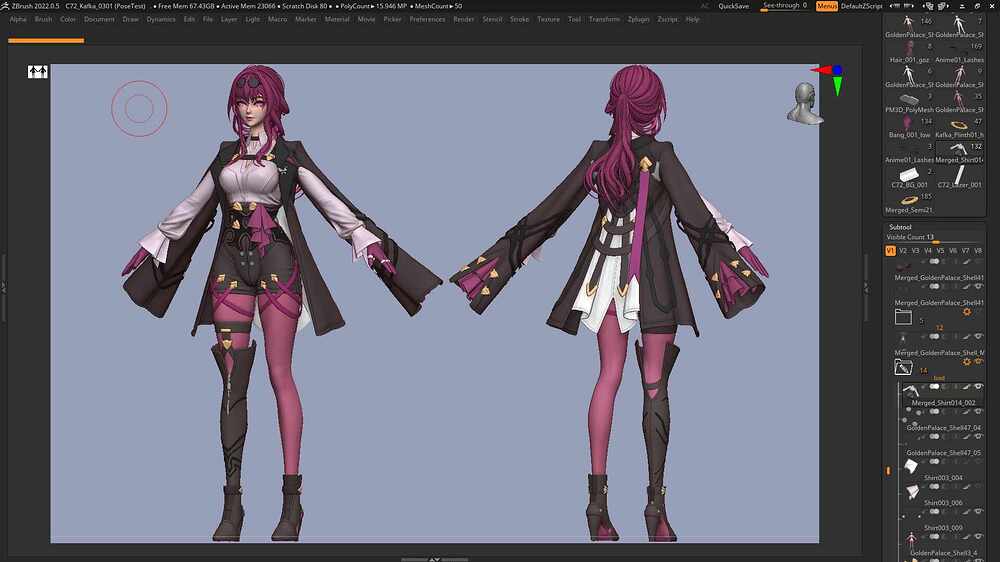1000x562 pixels.
Task: Click the QuickSave button
Action: click(x=733, y=6)
